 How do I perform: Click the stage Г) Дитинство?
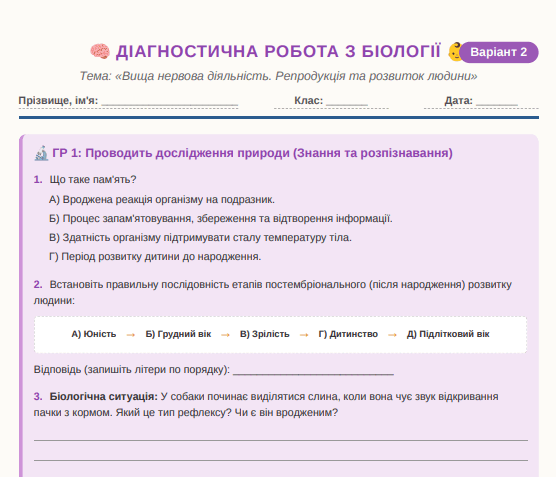pos(348,334)
